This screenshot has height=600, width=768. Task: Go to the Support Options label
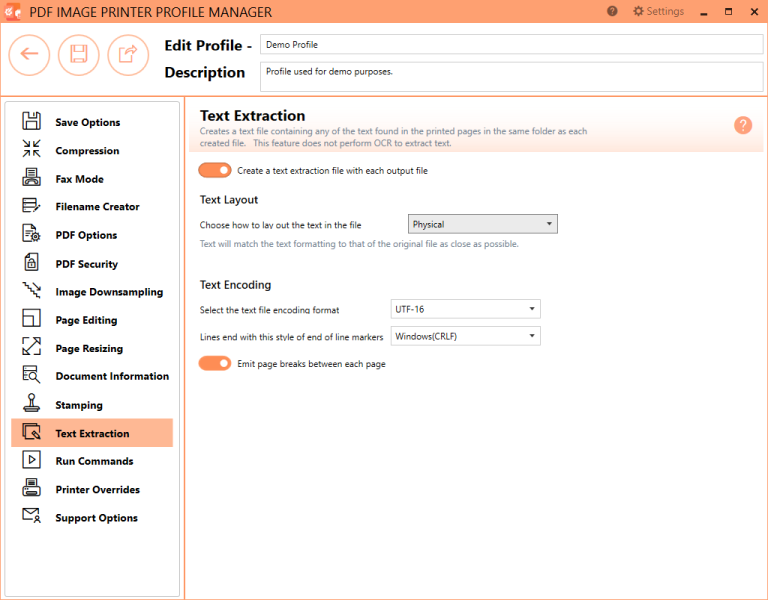[96, 518]
